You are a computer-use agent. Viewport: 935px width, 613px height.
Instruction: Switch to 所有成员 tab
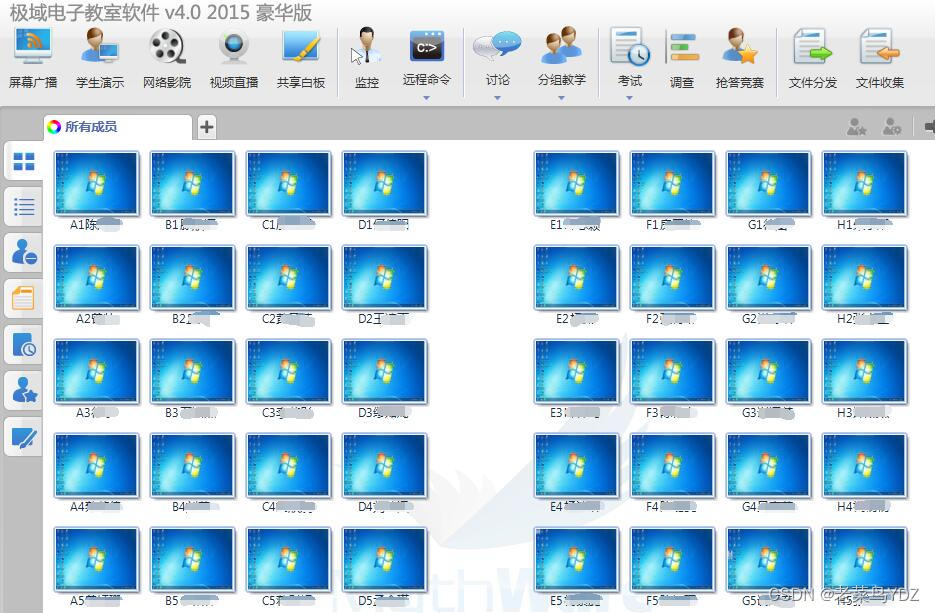117,126
